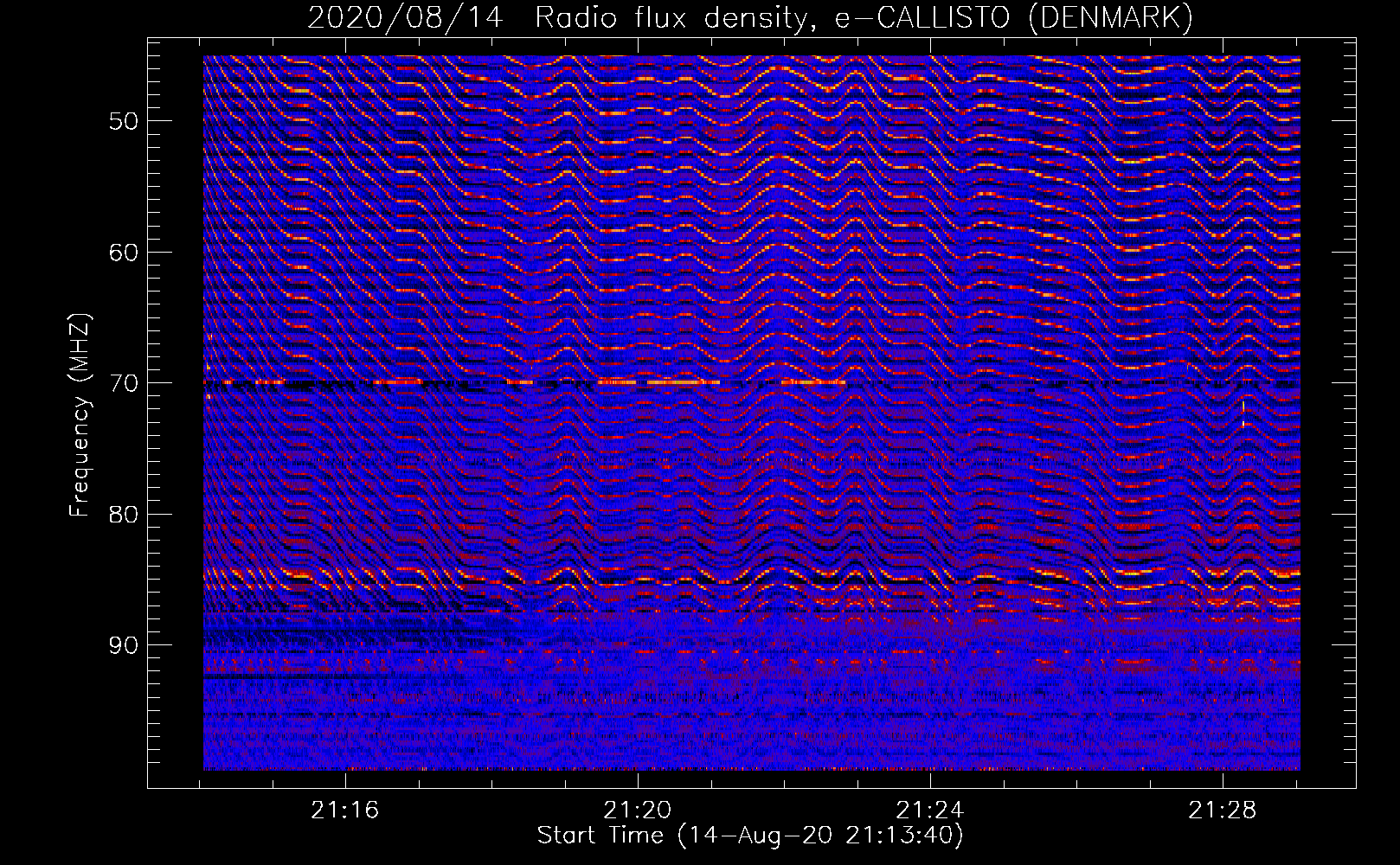Click the 21:24 time tick label

(x=930, y=811)
